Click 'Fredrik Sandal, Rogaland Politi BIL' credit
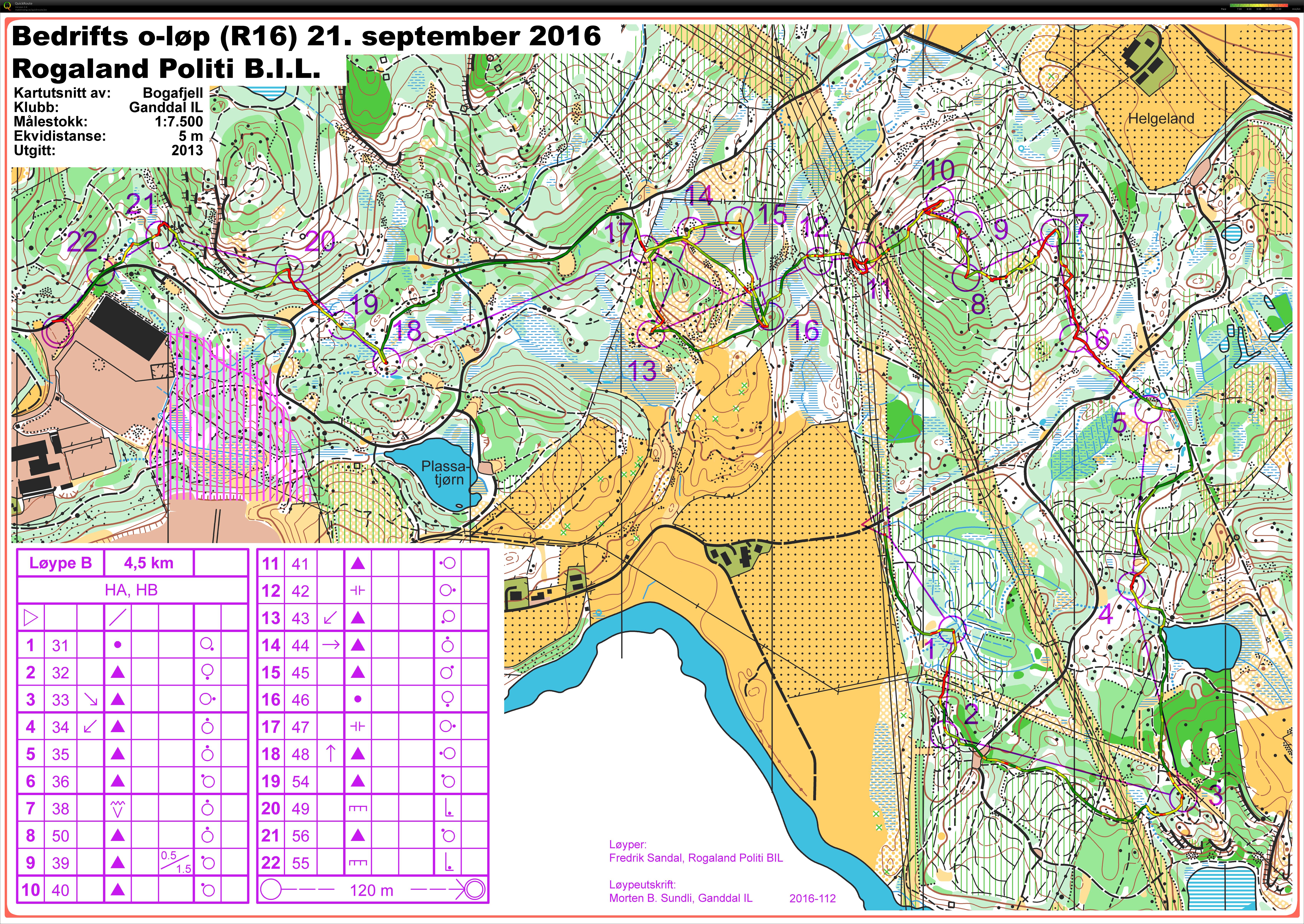The width and height of the screenshot is (1304, 924). pyautogui.click(x=696, y=858)
